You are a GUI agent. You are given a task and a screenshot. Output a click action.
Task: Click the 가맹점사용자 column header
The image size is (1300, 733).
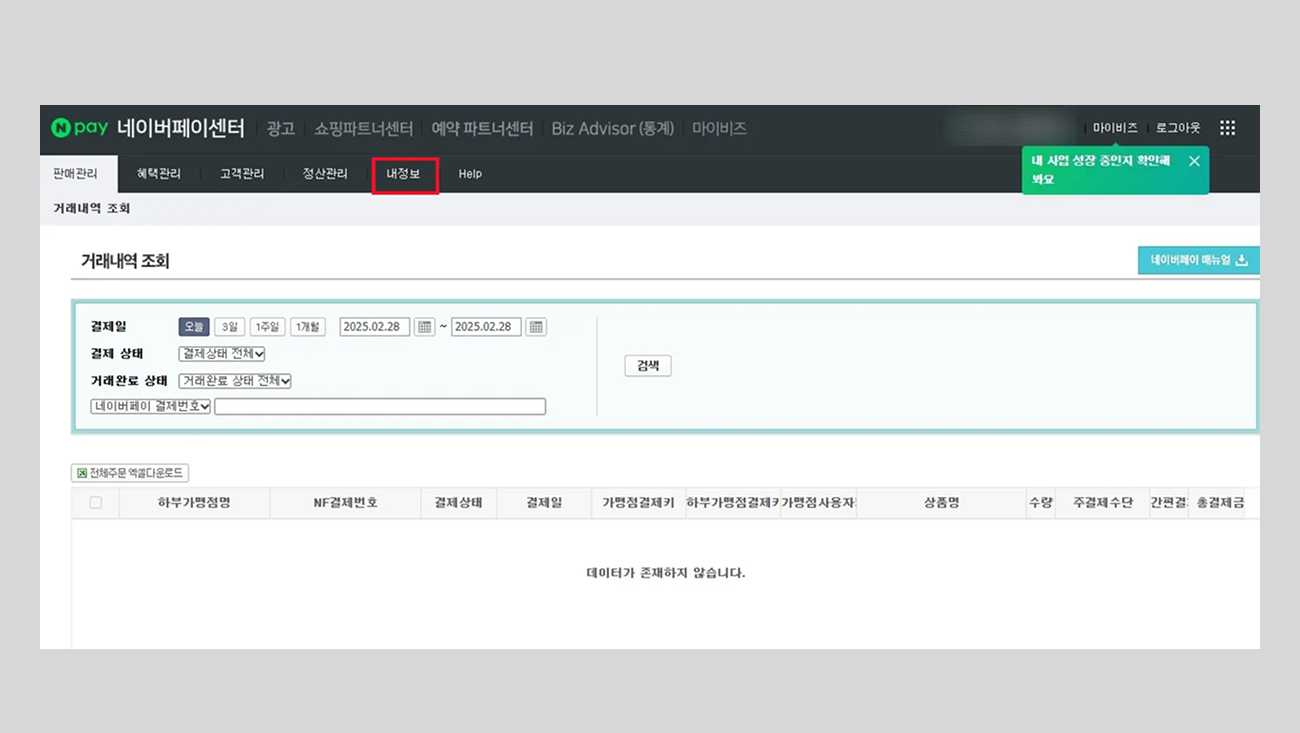(x=818, y=503)
